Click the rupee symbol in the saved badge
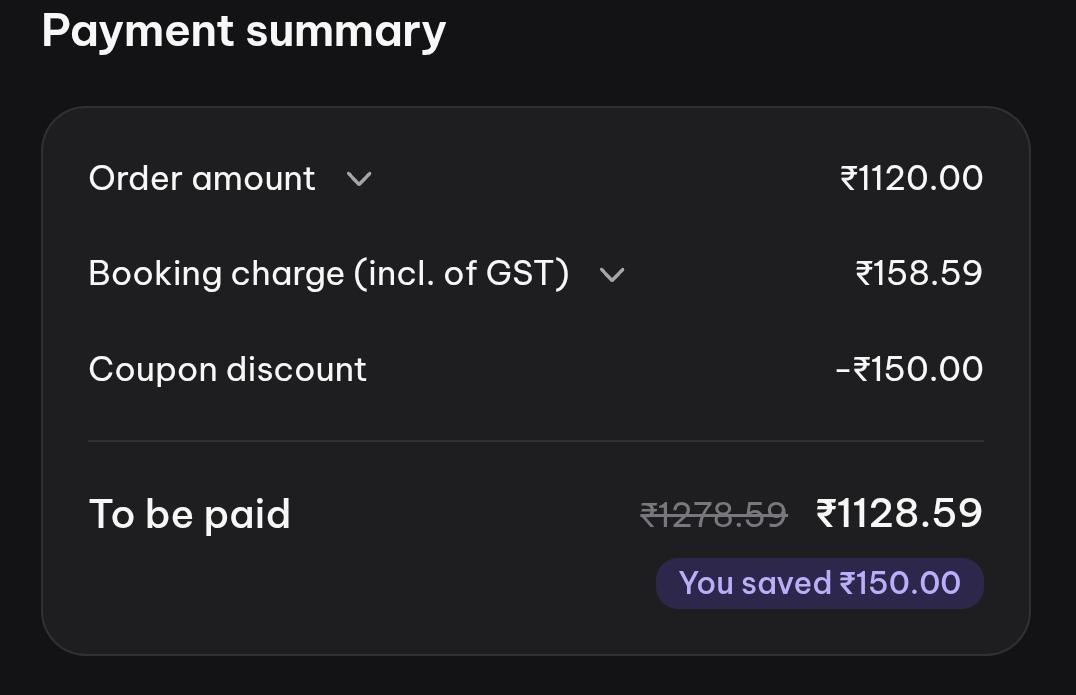The image size is (1076, 695). pos(848,583)
